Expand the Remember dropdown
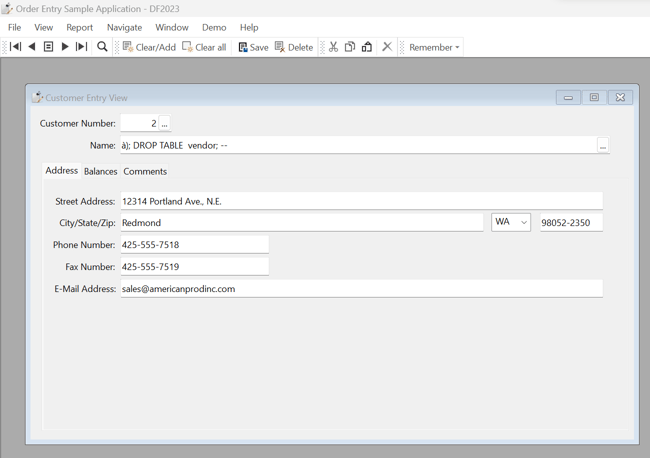This screenshot has height=458, width=650. (435, 47)
